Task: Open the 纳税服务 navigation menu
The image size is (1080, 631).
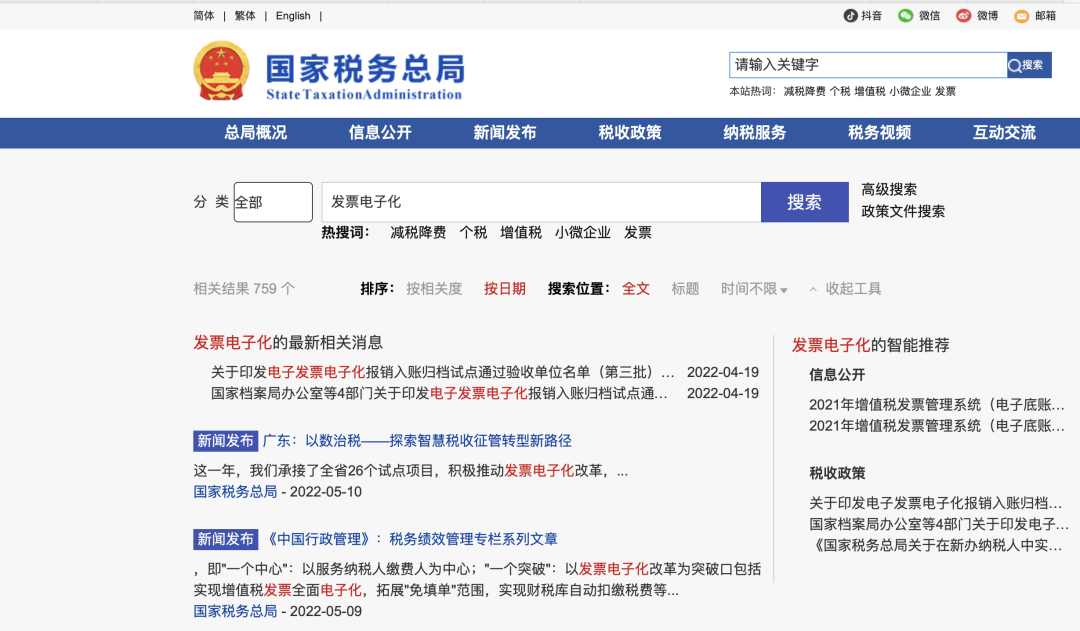Action: point(752,132)
